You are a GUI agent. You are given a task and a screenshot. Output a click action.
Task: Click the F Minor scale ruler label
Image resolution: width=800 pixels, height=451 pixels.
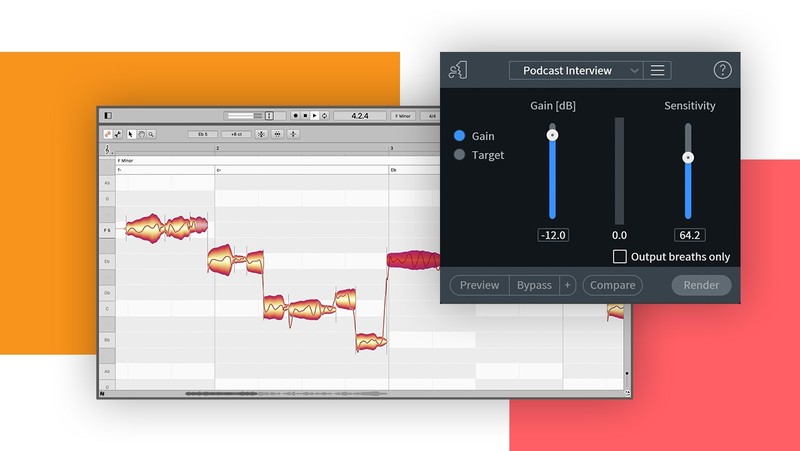[x=126, y=160]
